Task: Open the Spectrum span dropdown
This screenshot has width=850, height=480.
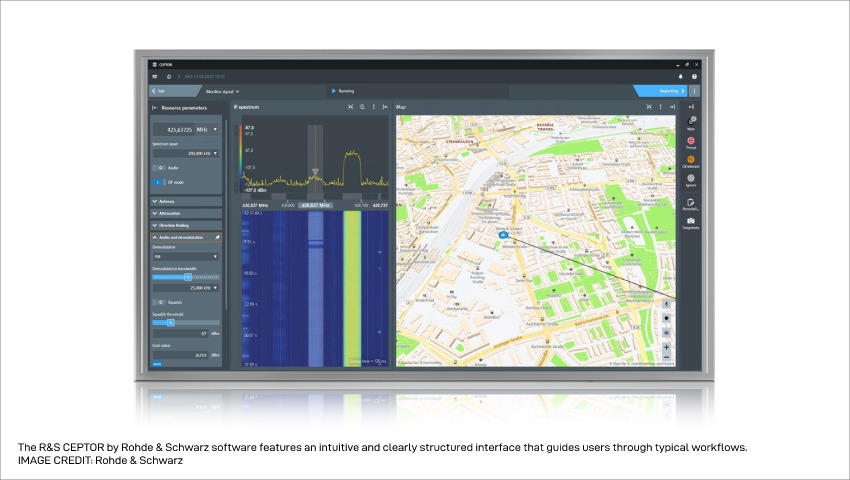Action: click(186, 153)
